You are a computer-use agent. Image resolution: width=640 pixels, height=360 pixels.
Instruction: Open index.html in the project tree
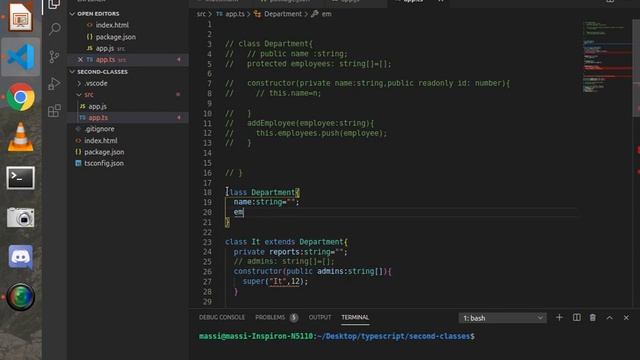[x=100, y=140]
